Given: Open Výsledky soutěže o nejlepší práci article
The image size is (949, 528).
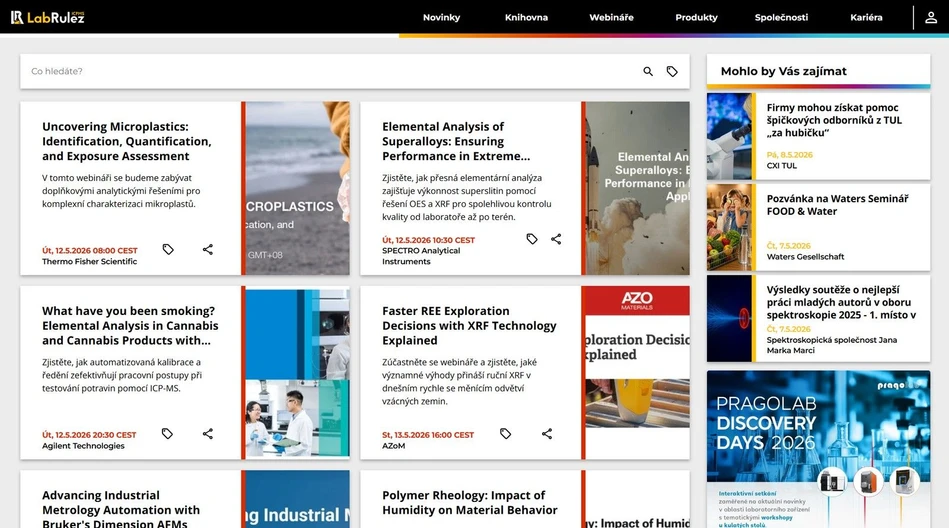Looking at the screenshot, I should click(841, 302).
